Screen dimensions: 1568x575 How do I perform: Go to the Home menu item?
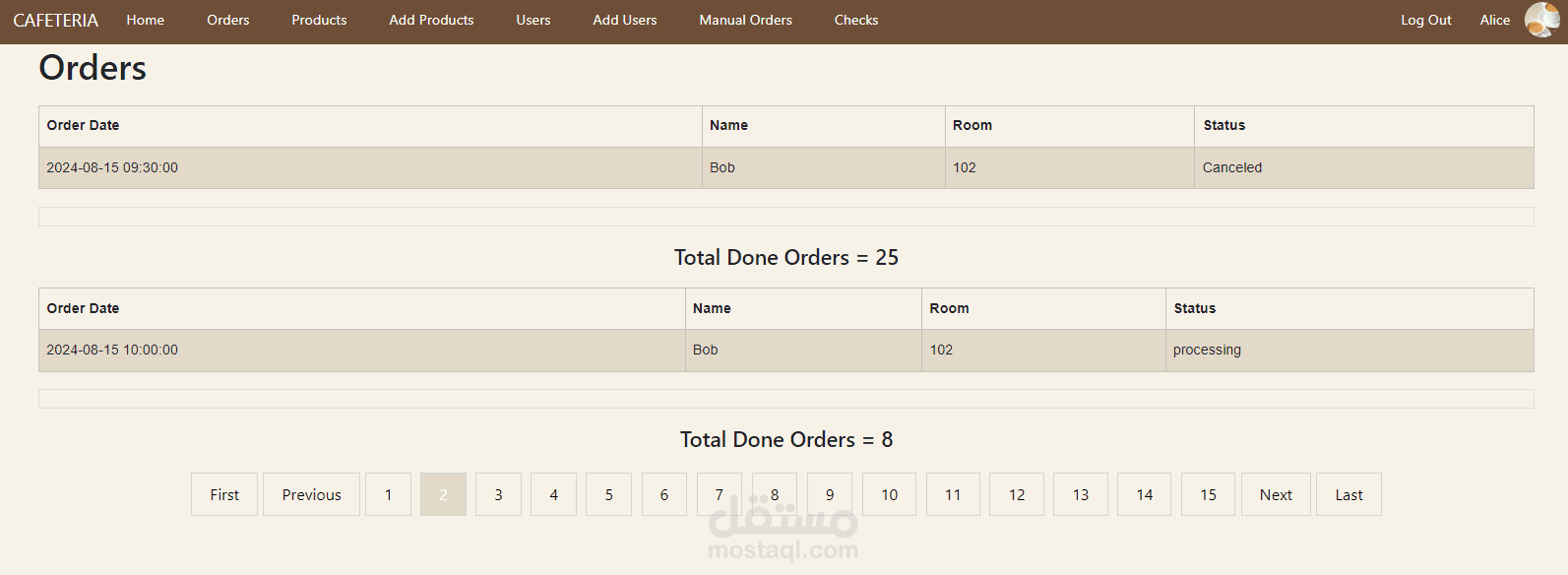coord(146,20)
